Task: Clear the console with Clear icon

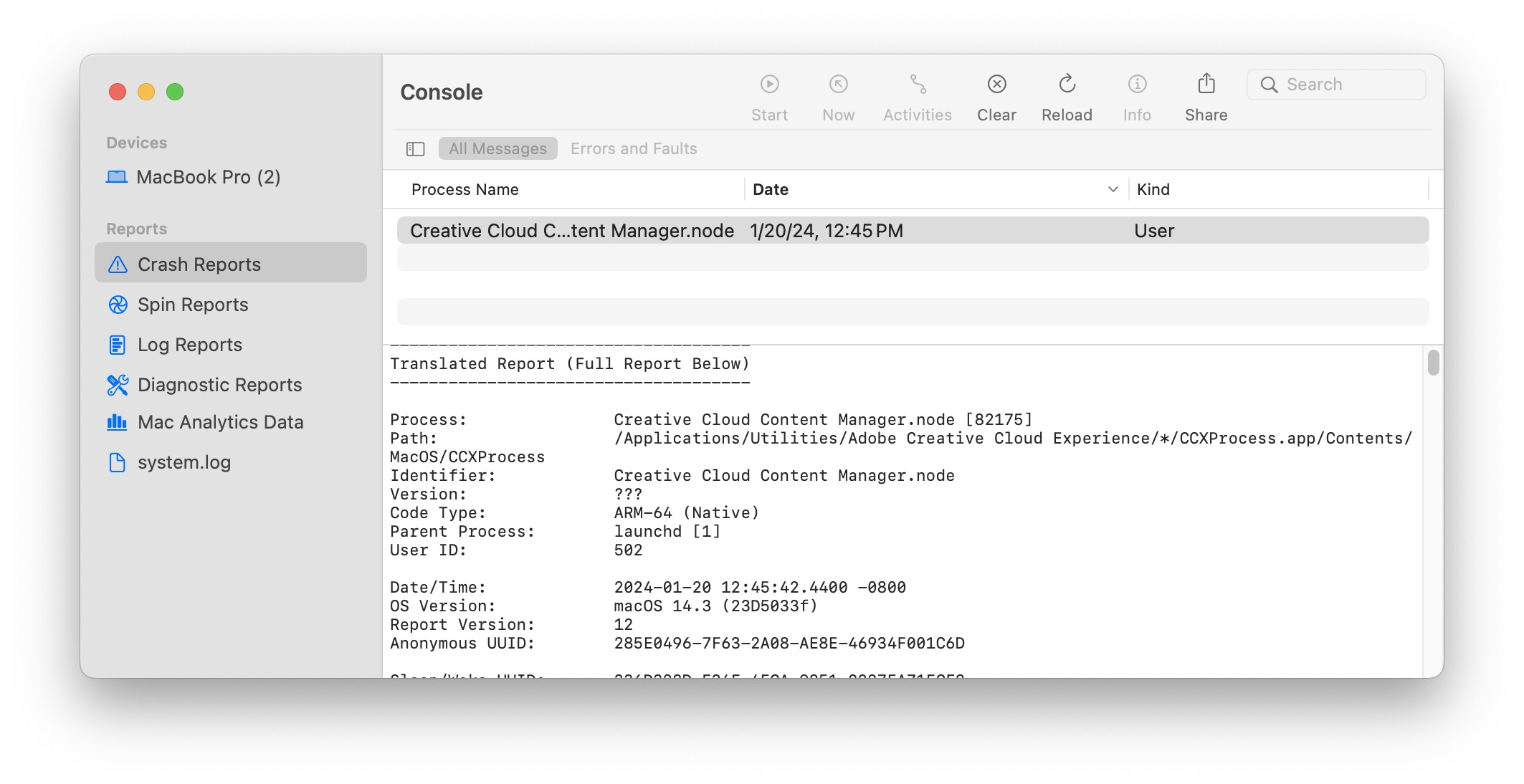Action: tap(996, 85)
